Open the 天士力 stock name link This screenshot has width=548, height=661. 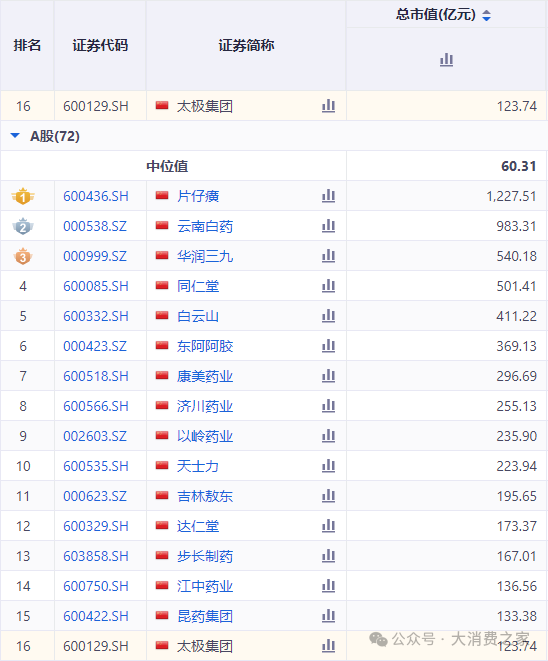pyautogui.click(x=198, y=466)
